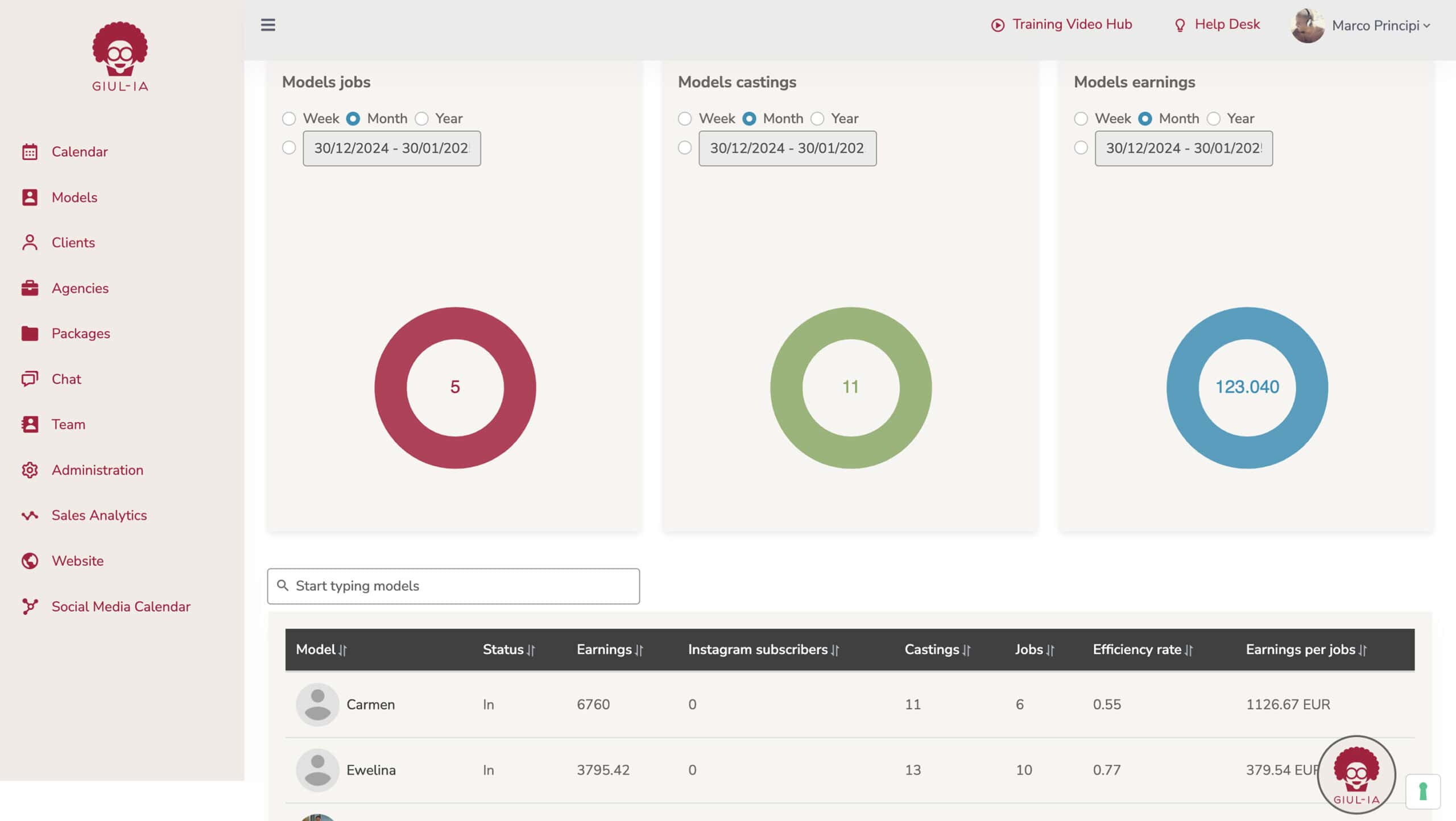Sort table by Model column
The image size is (1456, 821).
321,650
